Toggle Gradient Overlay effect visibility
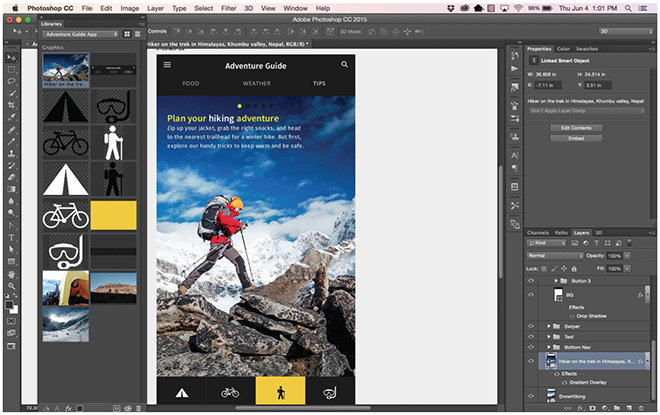 click(x=564, y=383)
